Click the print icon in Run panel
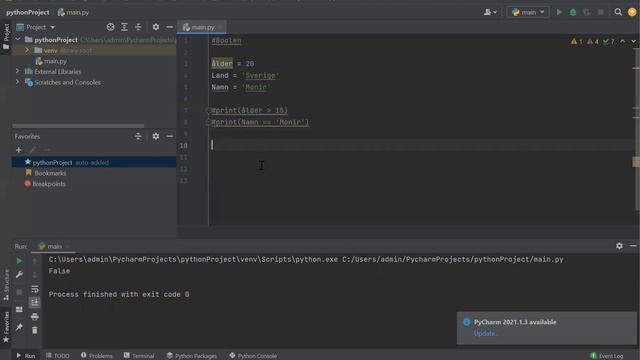The image size is (640, 360). (x=35, y=316)
